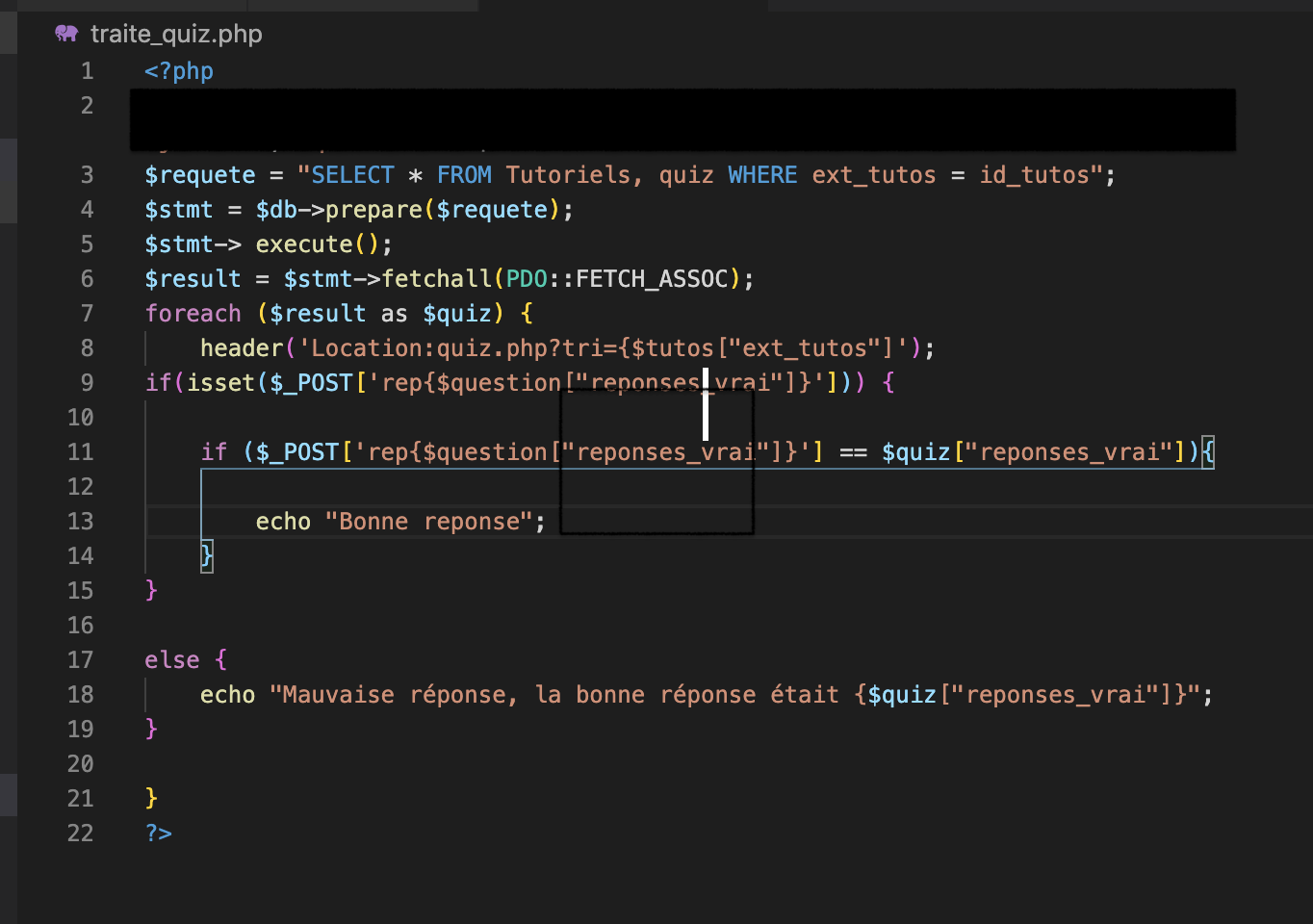The height and width of the screenshot is (924, 1313).
Task: Click line number 8 in the gutter
Action: (87, 347)
